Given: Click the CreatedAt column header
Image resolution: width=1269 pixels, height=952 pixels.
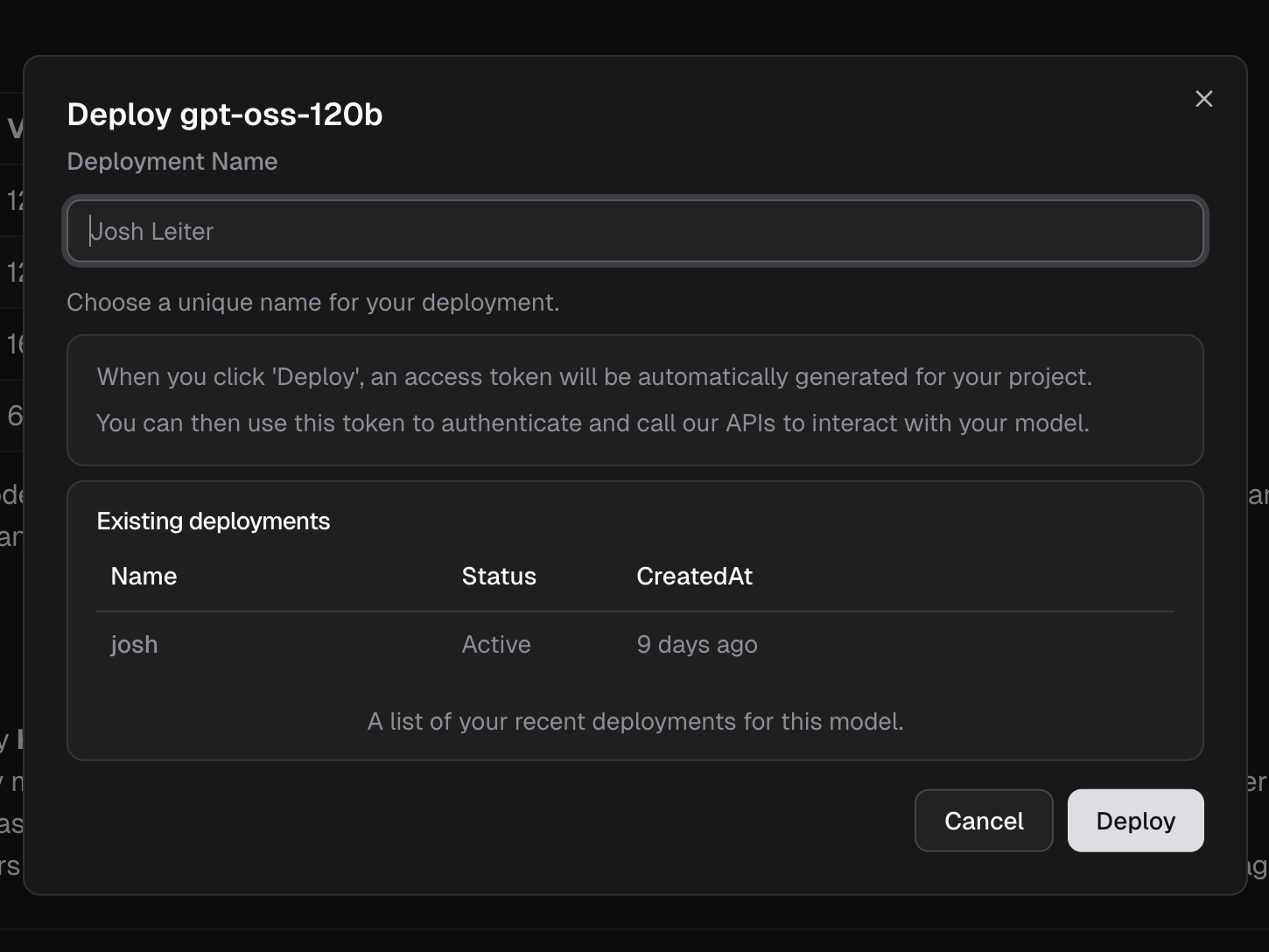Looking at the screenshot, I should [694, 576].
